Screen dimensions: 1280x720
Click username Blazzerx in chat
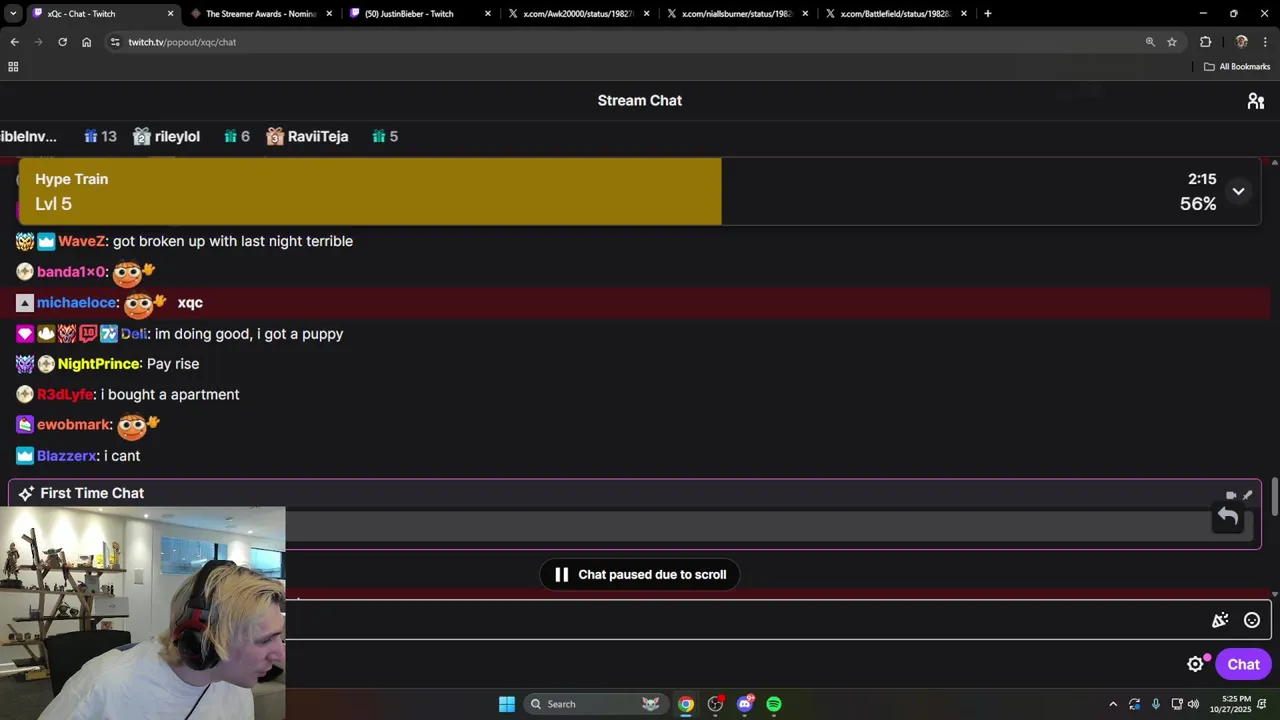click(x=67, y=456)
